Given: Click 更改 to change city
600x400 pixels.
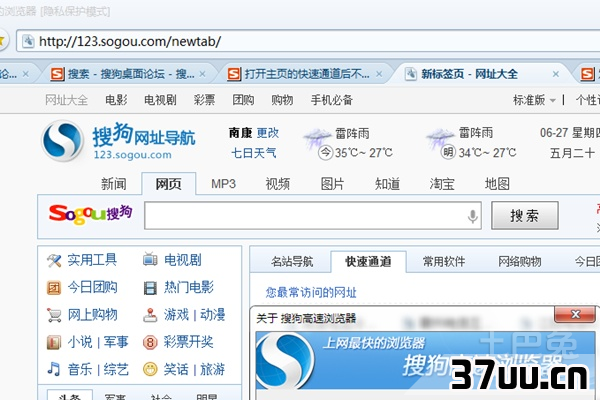Looking at the screenshot, I should pyautogui.click(x=267, y=133).
